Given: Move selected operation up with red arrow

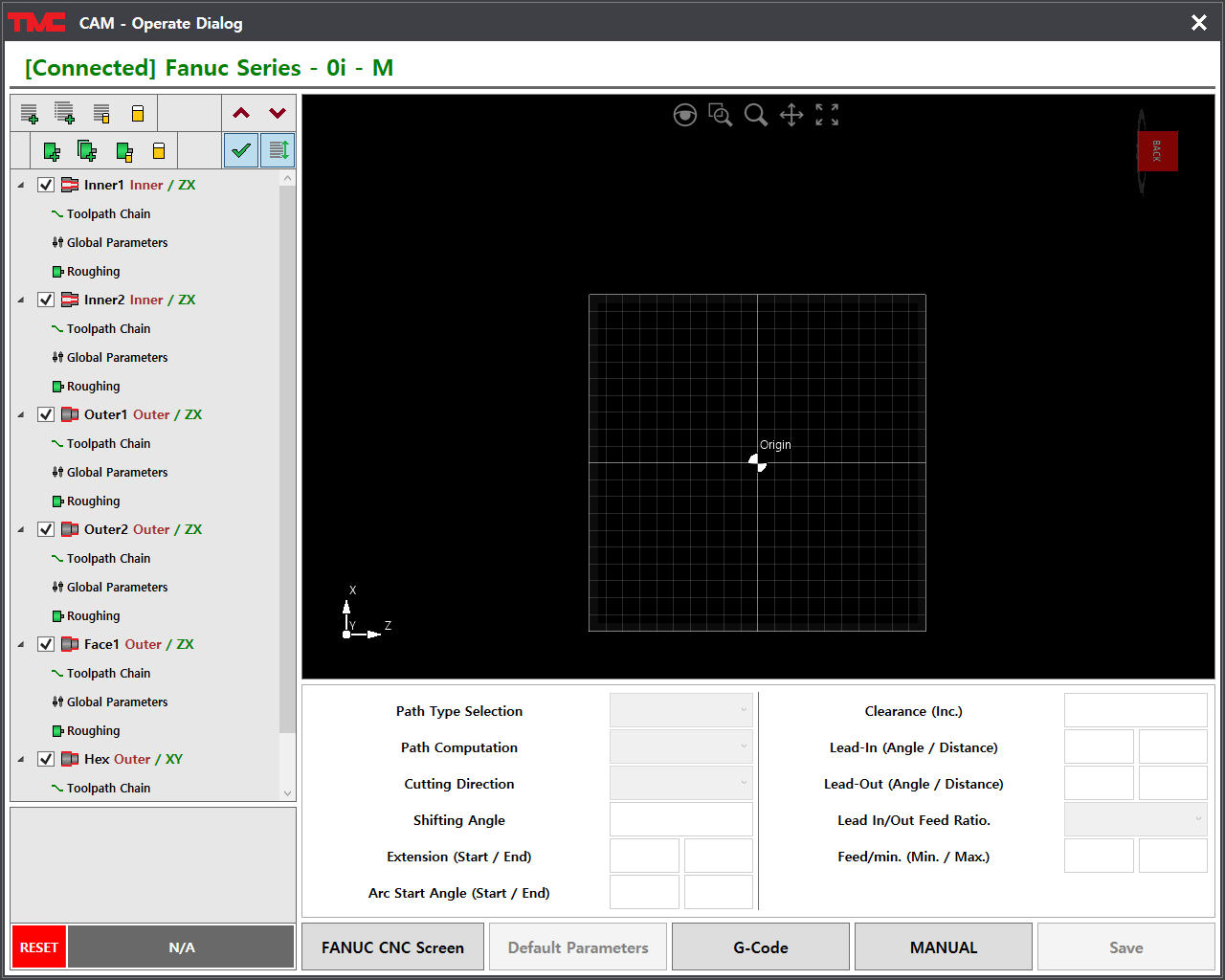Looking at the screenshot, I should 241,113.
